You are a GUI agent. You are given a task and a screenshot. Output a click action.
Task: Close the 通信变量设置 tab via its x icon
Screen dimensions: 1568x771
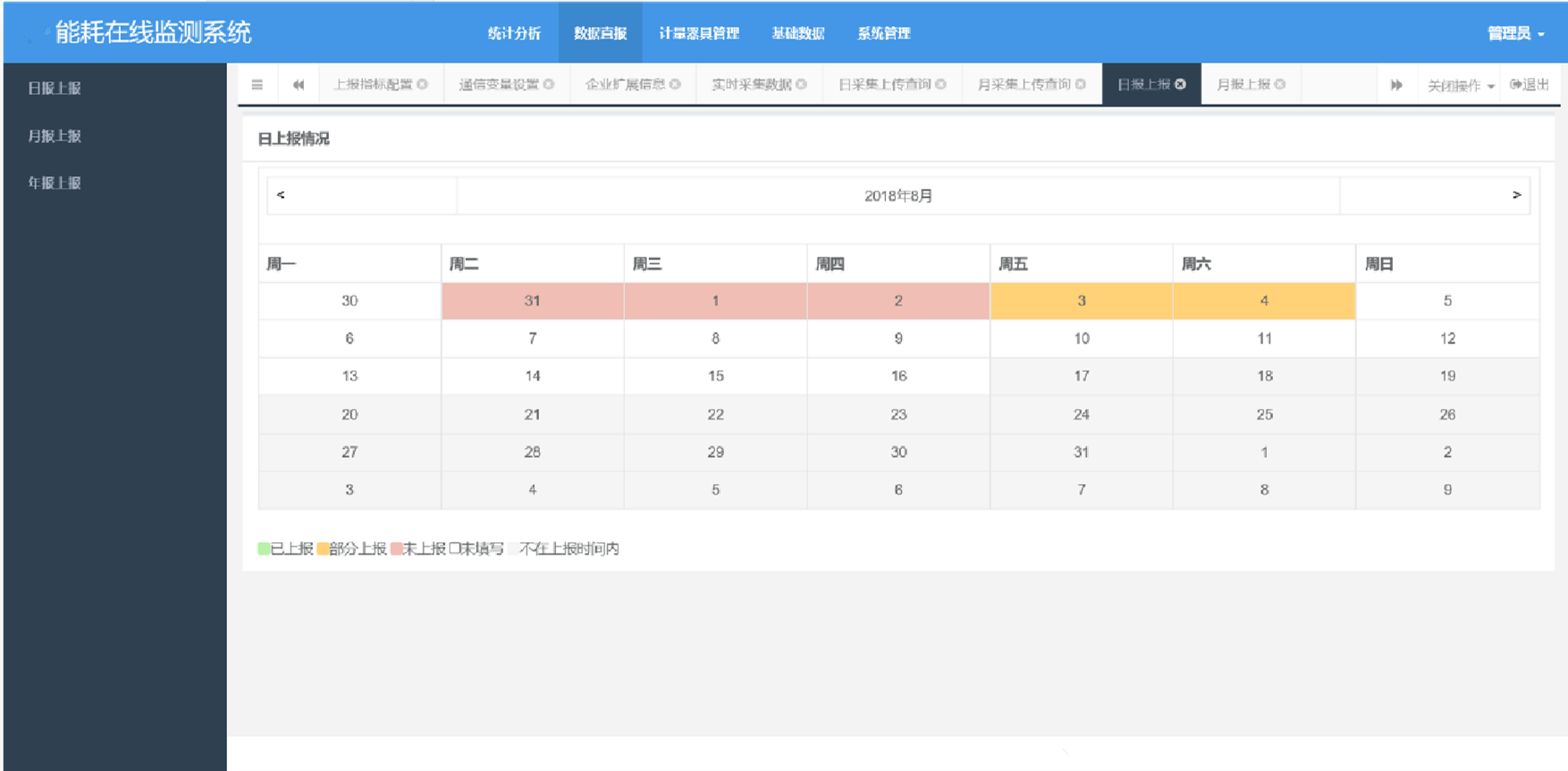(549, 84)
